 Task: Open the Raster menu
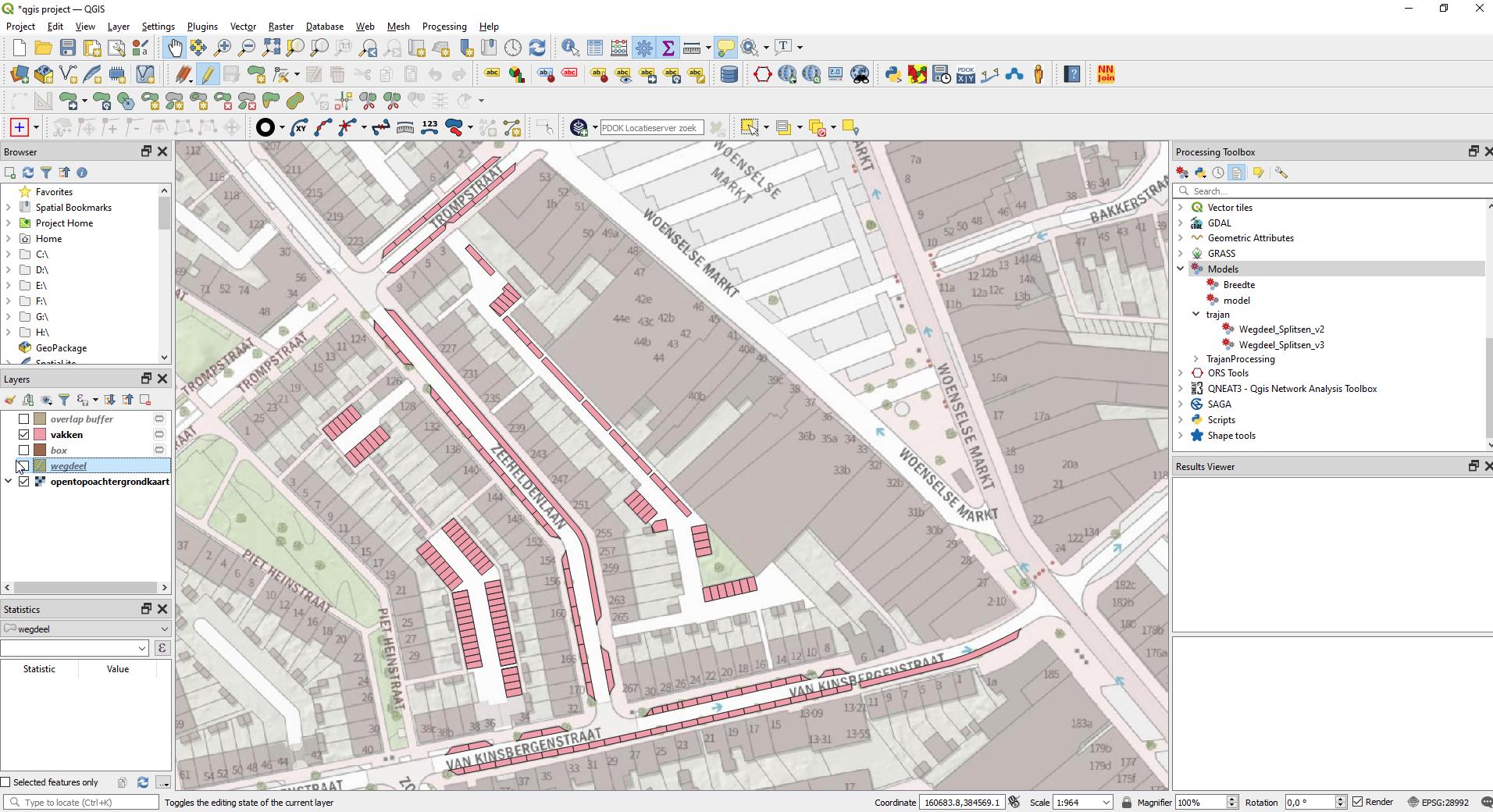[281, 27]
